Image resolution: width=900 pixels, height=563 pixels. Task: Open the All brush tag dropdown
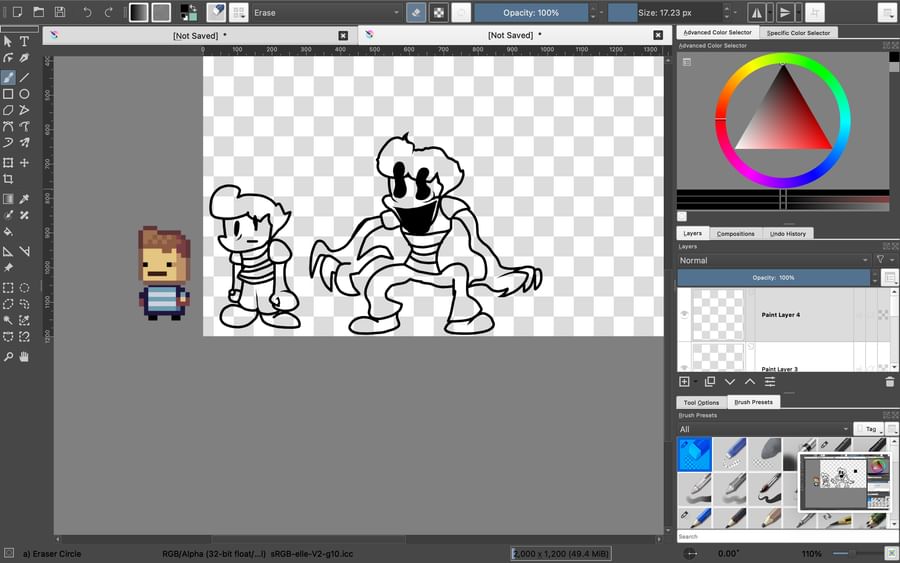coord(763,429)
